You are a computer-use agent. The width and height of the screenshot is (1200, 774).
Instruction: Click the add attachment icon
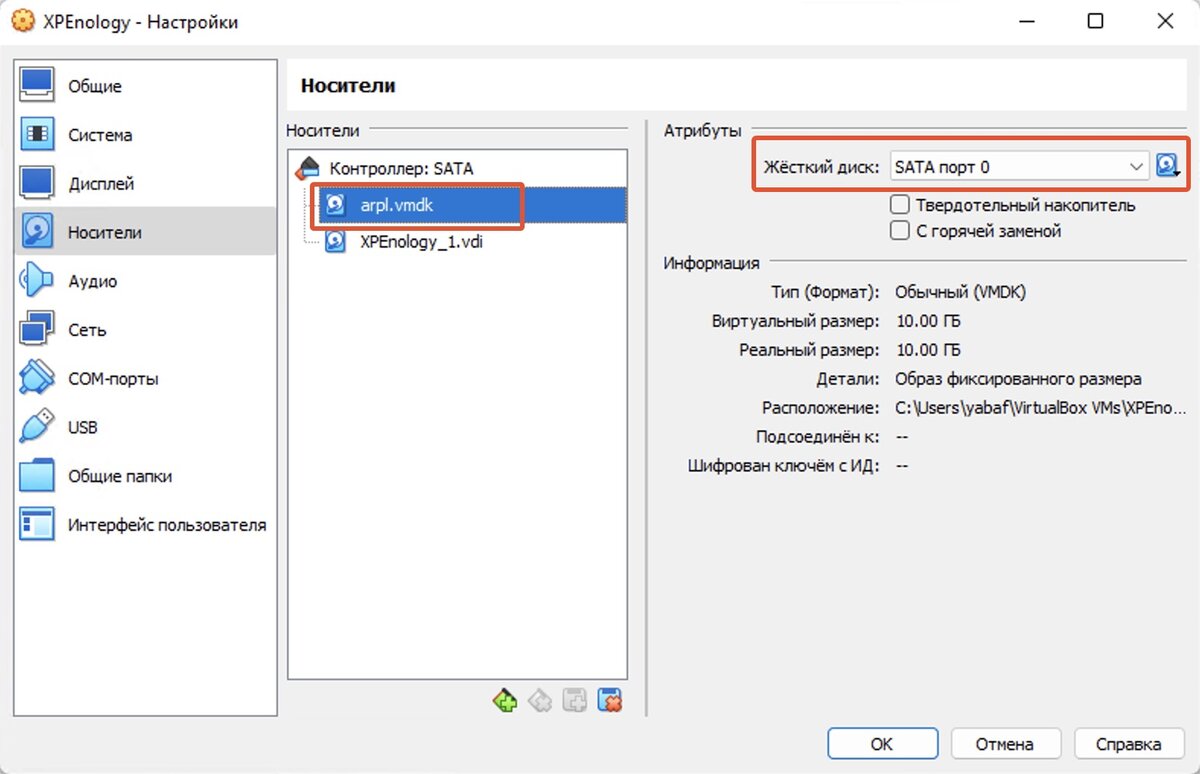click(574, 700)
